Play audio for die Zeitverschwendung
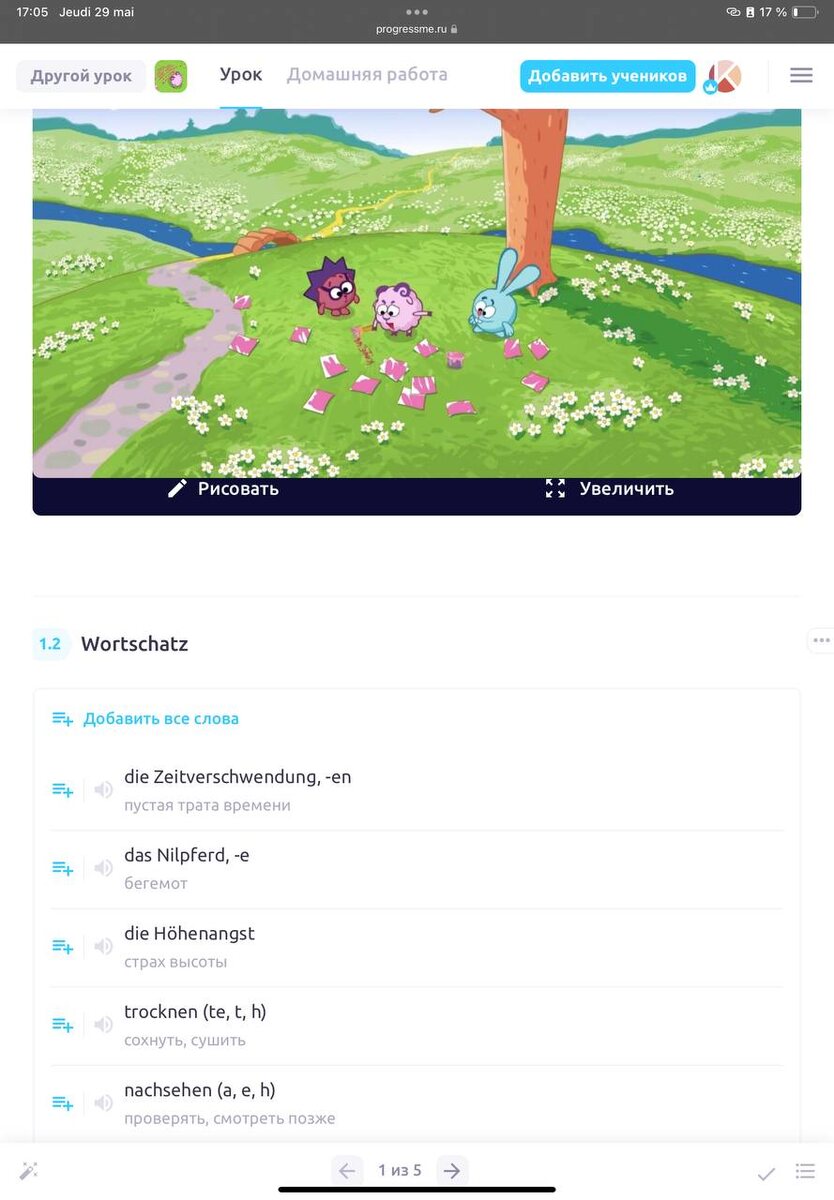This screenshot has width=834, height=1200. click(x=103, y=790)
